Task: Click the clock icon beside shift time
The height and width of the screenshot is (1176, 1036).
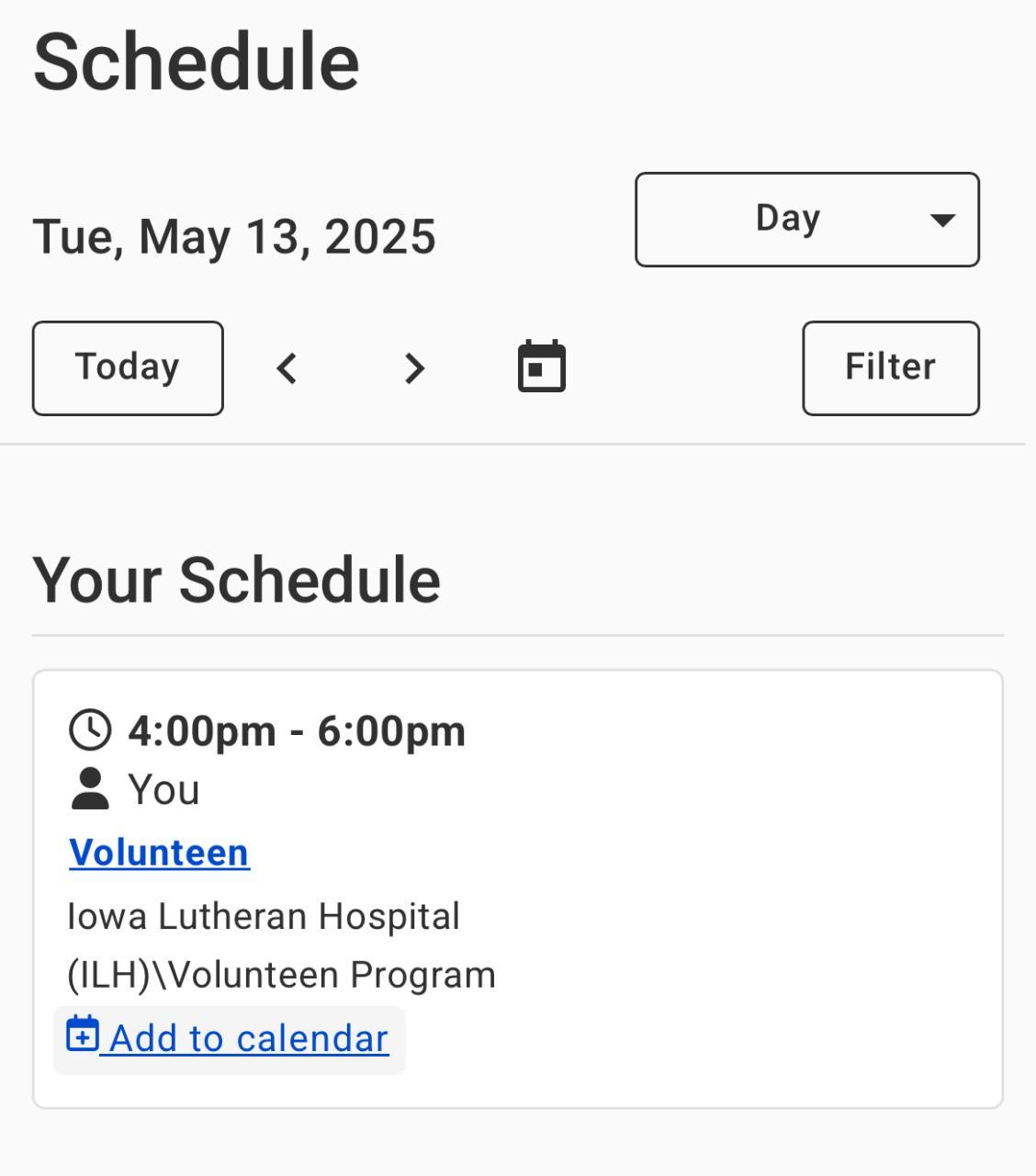Action: click(90, 730)
